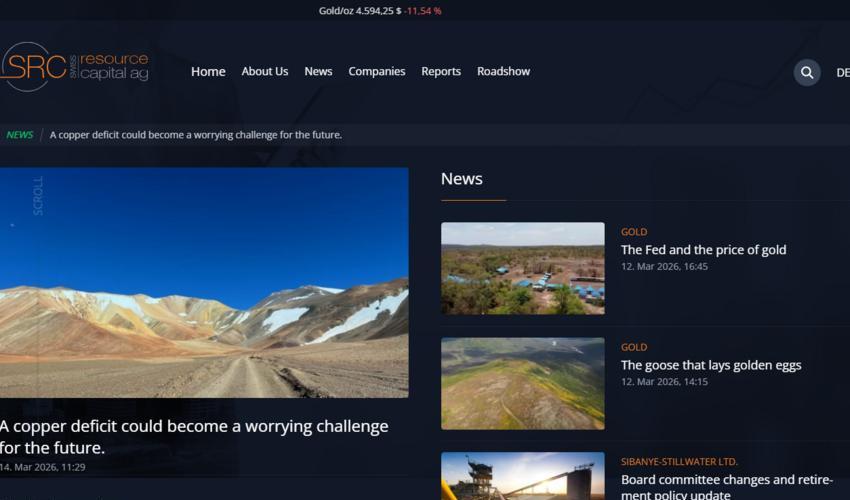Select the SIBANYE-STILLWATER LTD. category label

(679, 462)
